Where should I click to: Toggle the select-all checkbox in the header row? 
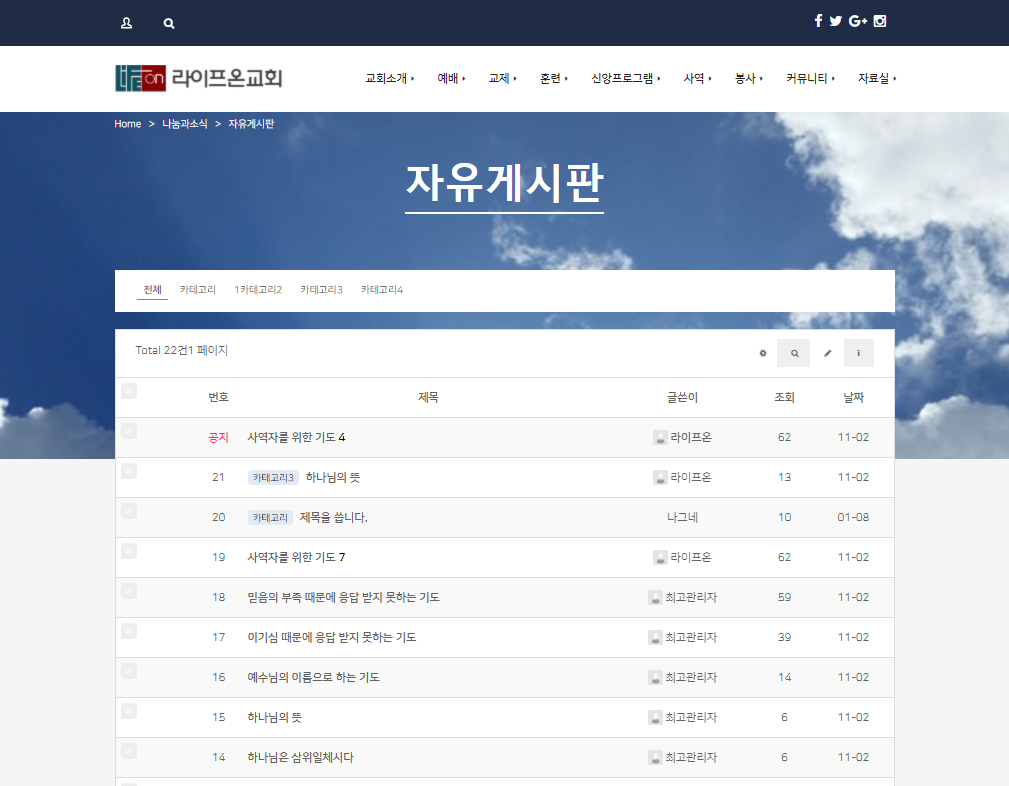tap(129, 391)
